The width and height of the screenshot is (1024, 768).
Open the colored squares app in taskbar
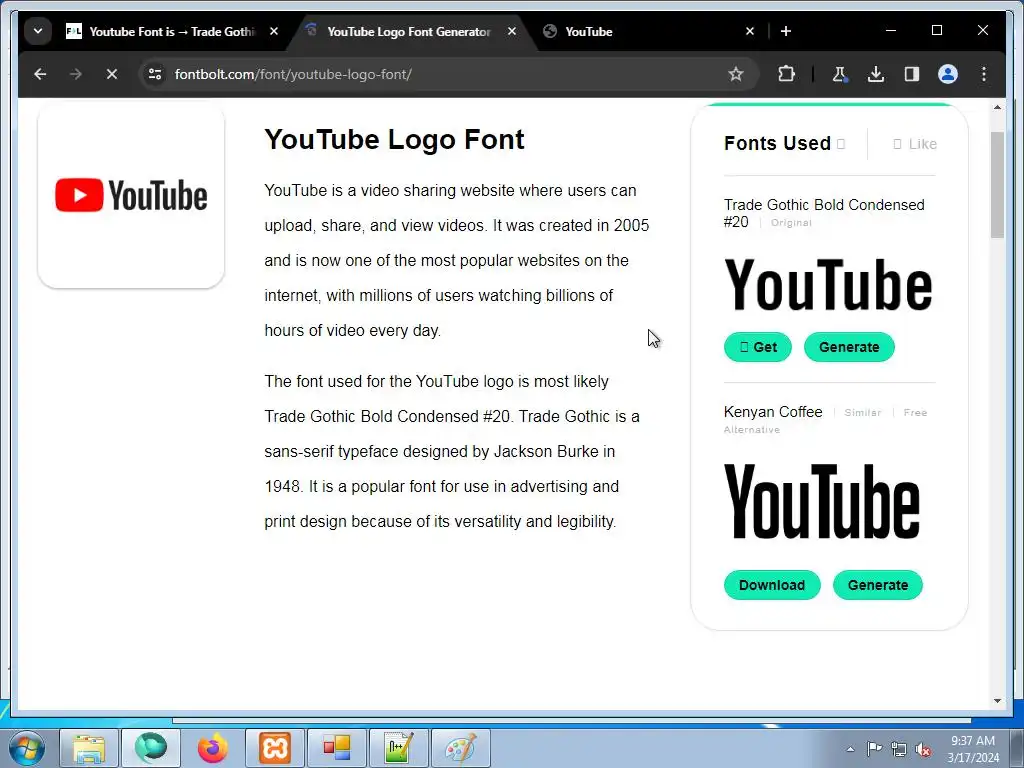click(337, 748)
